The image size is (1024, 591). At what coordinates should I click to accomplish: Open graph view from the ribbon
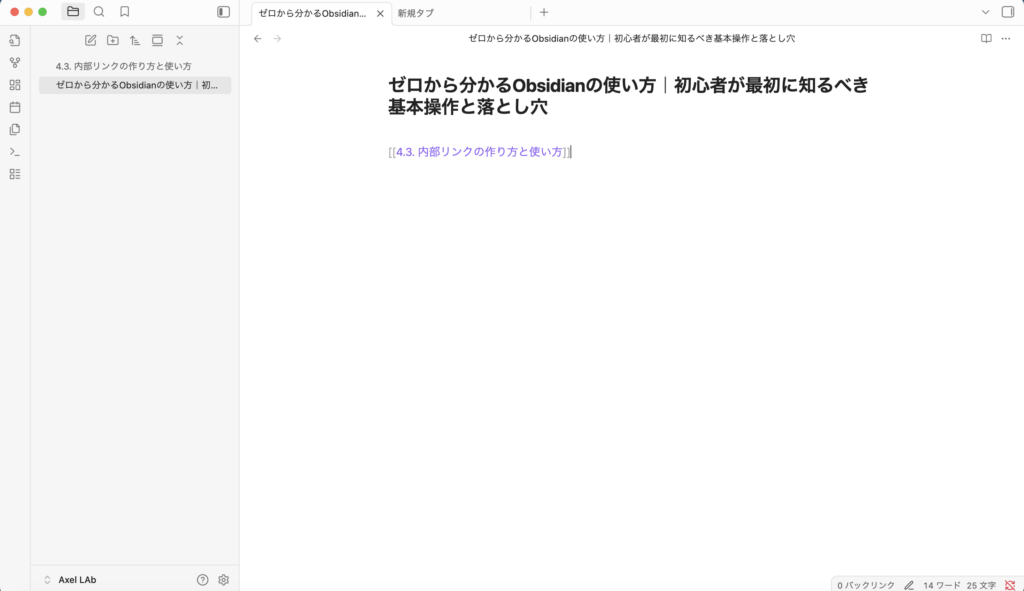click(x=14, y=62)
